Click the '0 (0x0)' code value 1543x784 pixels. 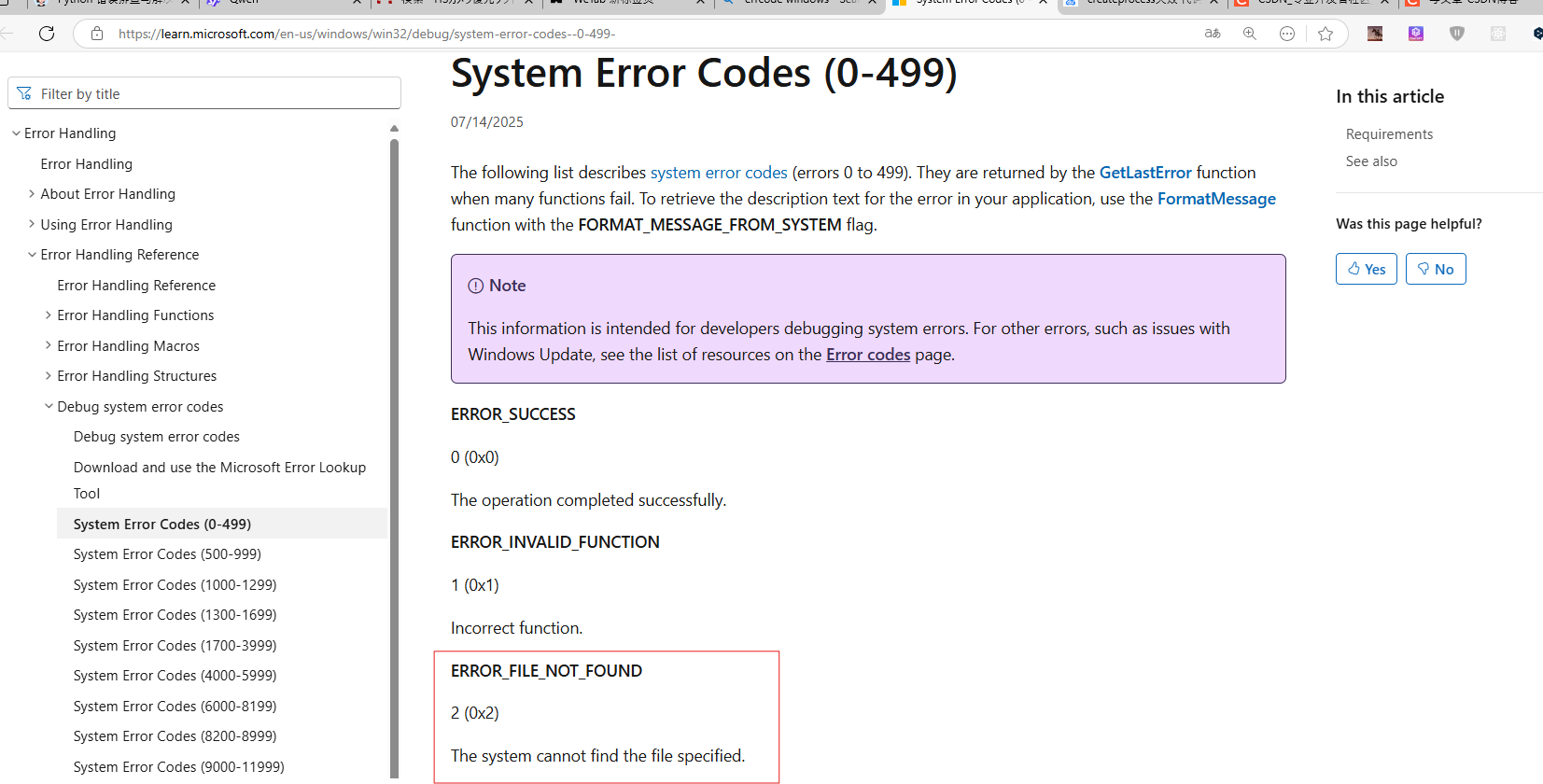coord(475,457)
